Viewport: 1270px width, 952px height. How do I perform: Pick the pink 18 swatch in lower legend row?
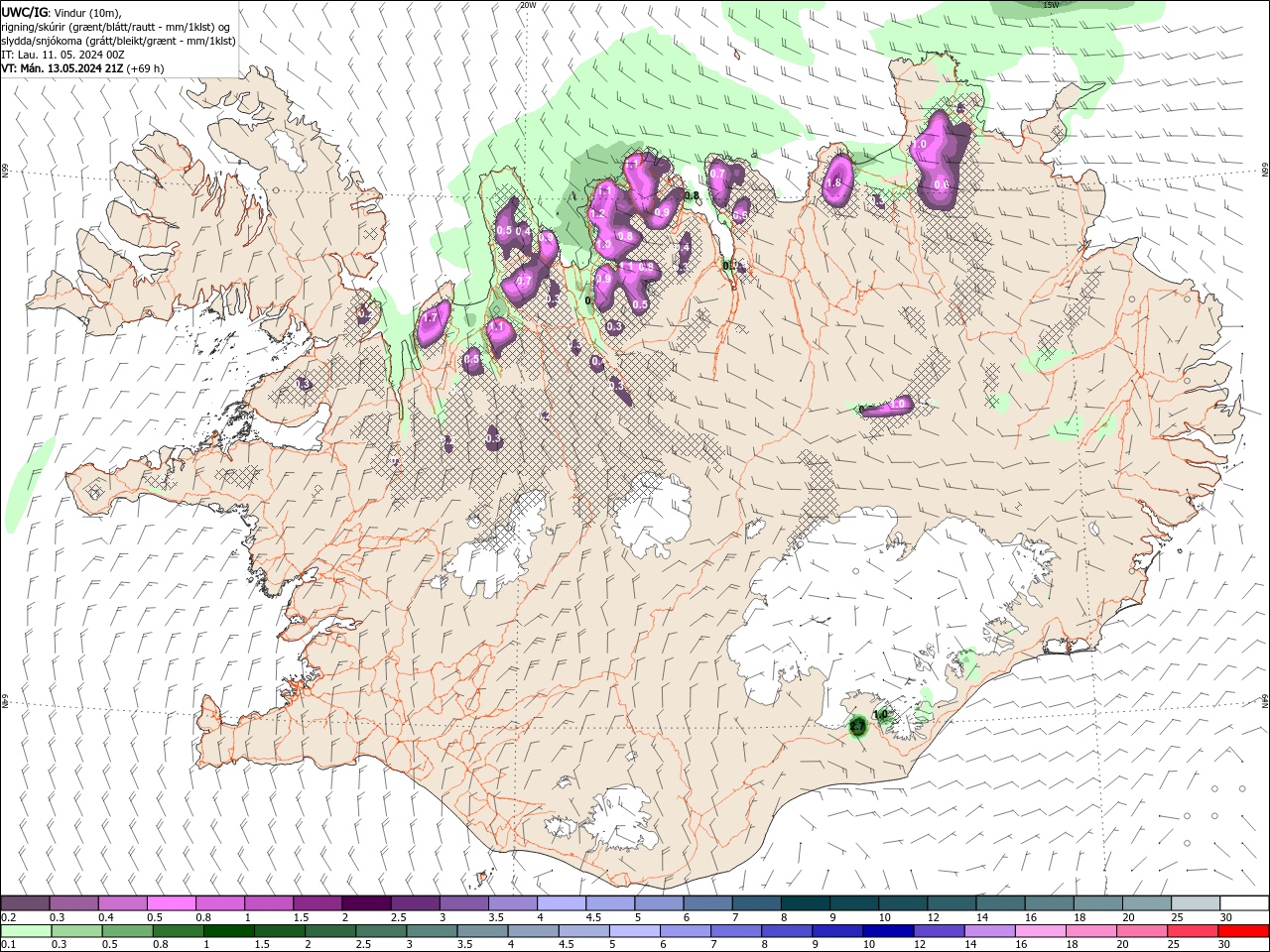1090,931
